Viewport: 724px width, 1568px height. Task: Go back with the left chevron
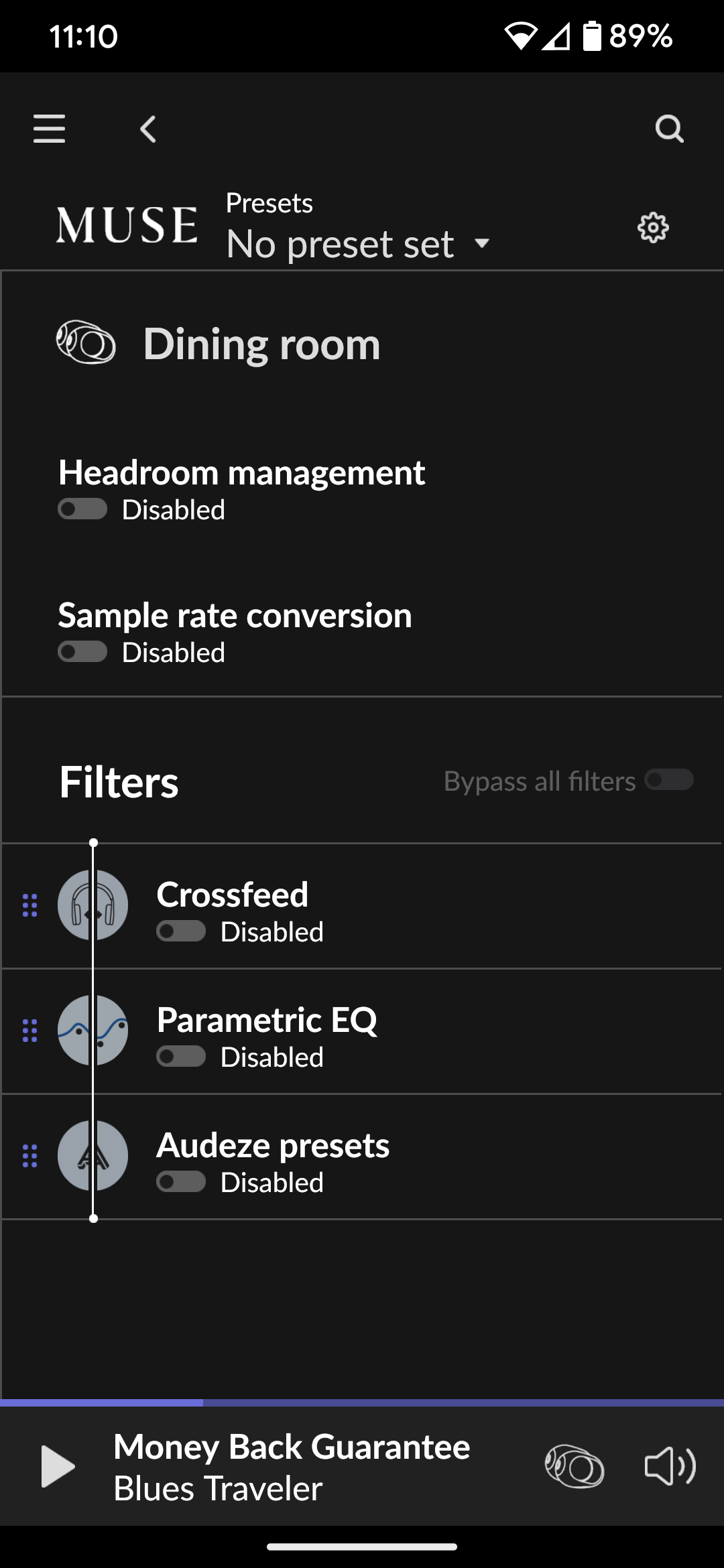[x=148, y=129]
